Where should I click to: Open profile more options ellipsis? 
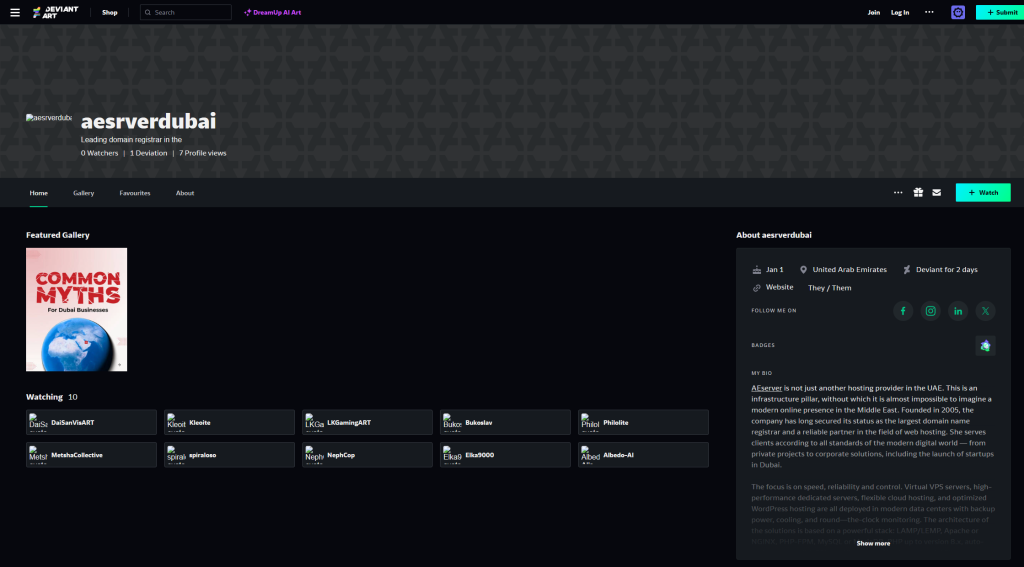[898, 193]
